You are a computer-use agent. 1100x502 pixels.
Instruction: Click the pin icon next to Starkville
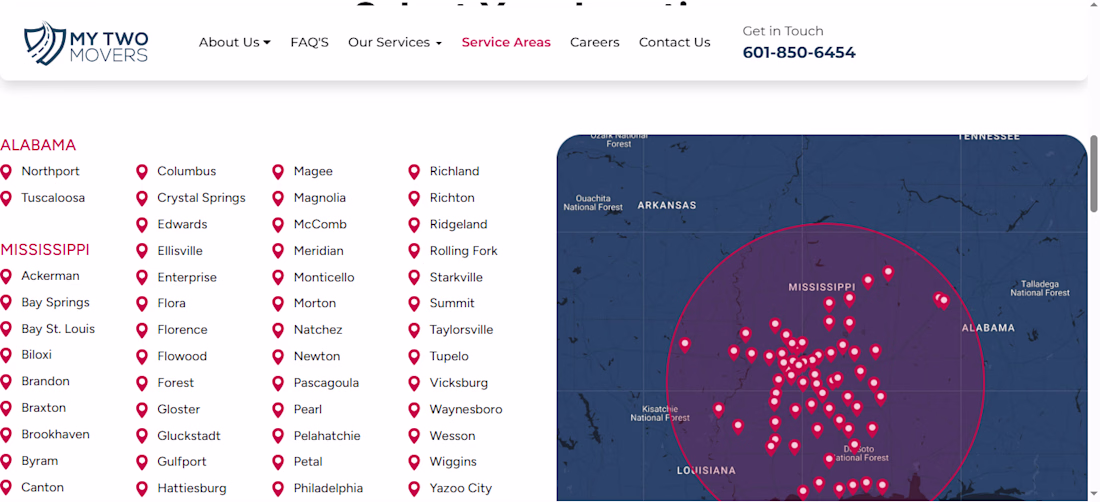[x=414, y=278]
